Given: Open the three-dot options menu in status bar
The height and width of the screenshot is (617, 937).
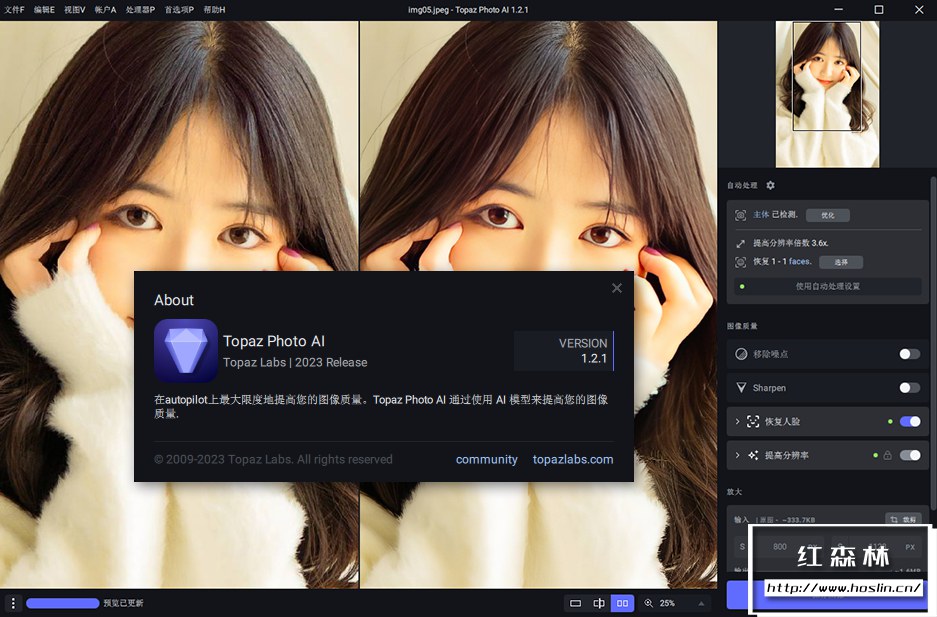Looking at the screenshot, I should tap(13, 603).
